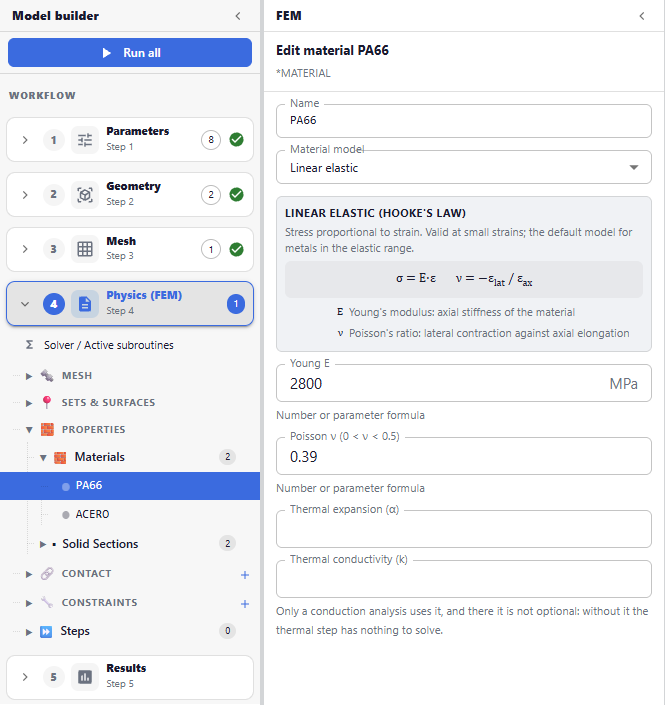Screen dimensions: 665x705
Task: Expand the Parameters step chevron
Action: (x=25, y=140)
